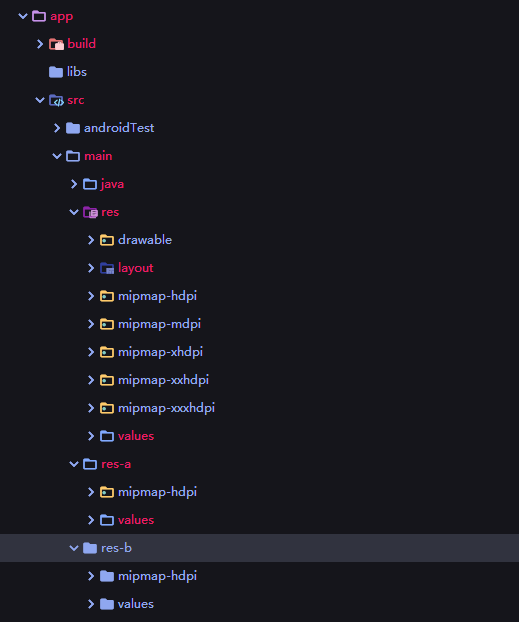
Task: Collapse the app root folder chevron
Action: (23, 16)
